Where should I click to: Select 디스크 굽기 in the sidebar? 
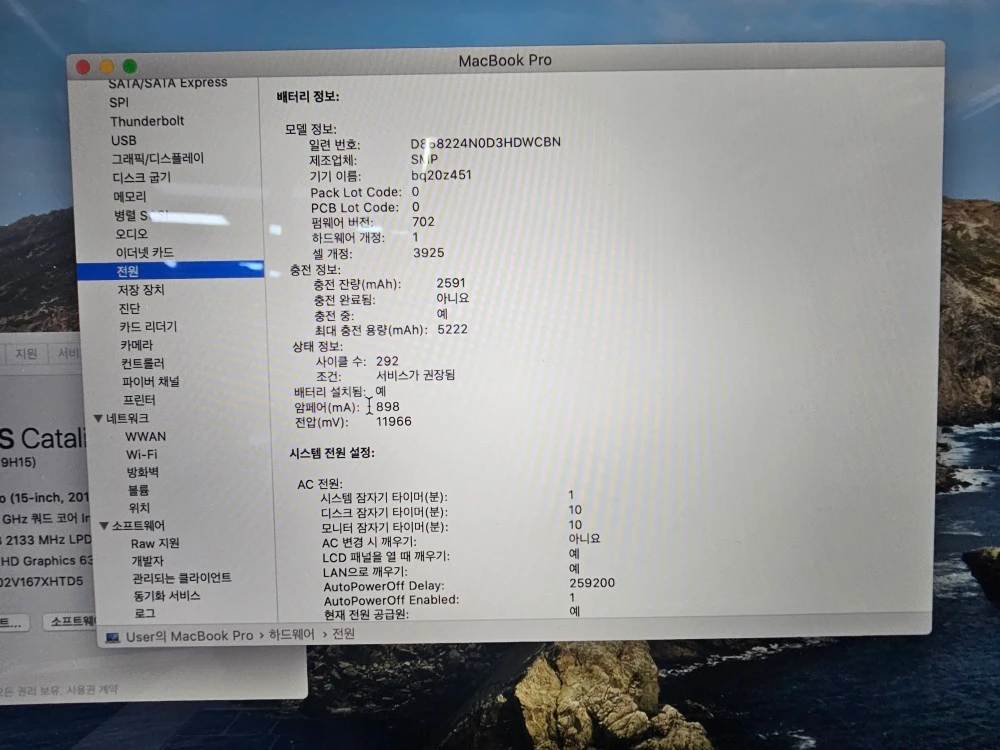142,177
